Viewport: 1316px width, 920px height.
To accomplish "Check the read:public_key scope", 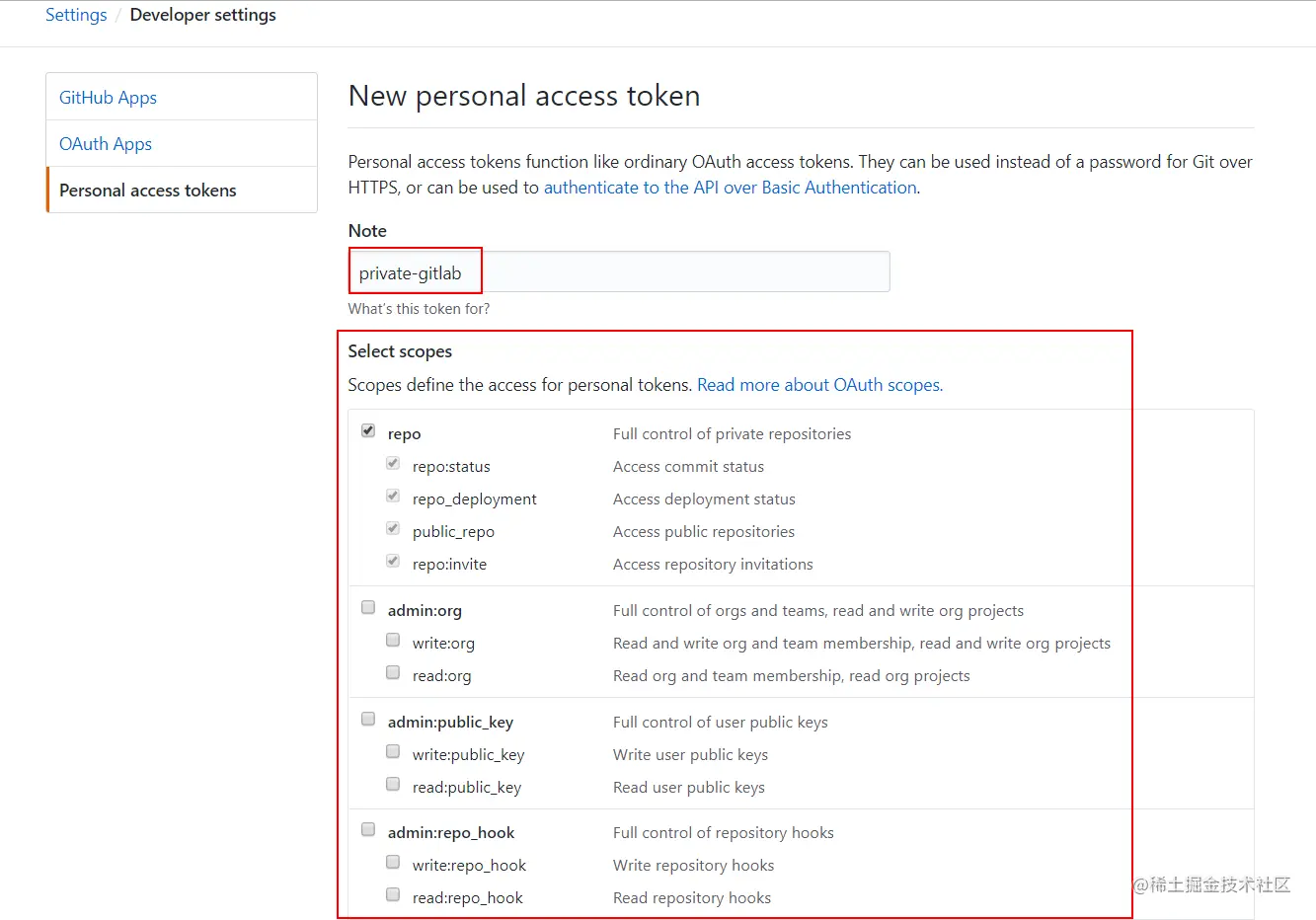I will (393, 784).
